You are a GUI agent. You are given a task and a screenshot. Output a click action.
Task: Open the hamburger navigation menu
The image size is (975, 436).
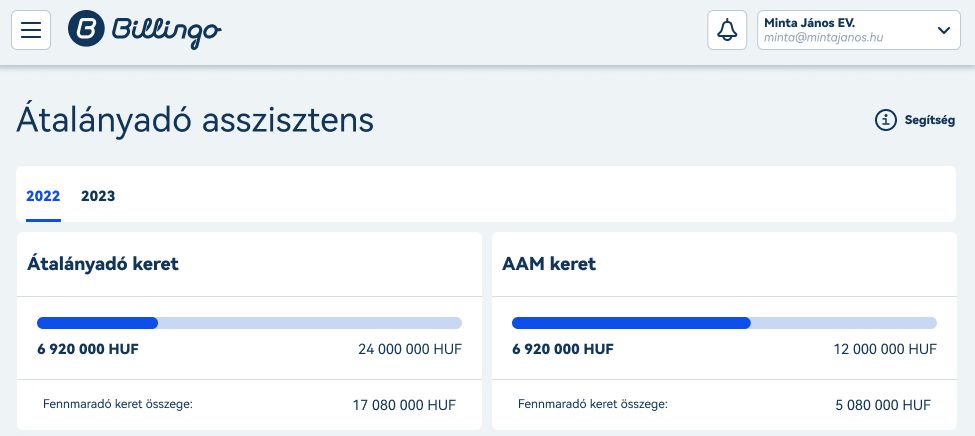31,30
